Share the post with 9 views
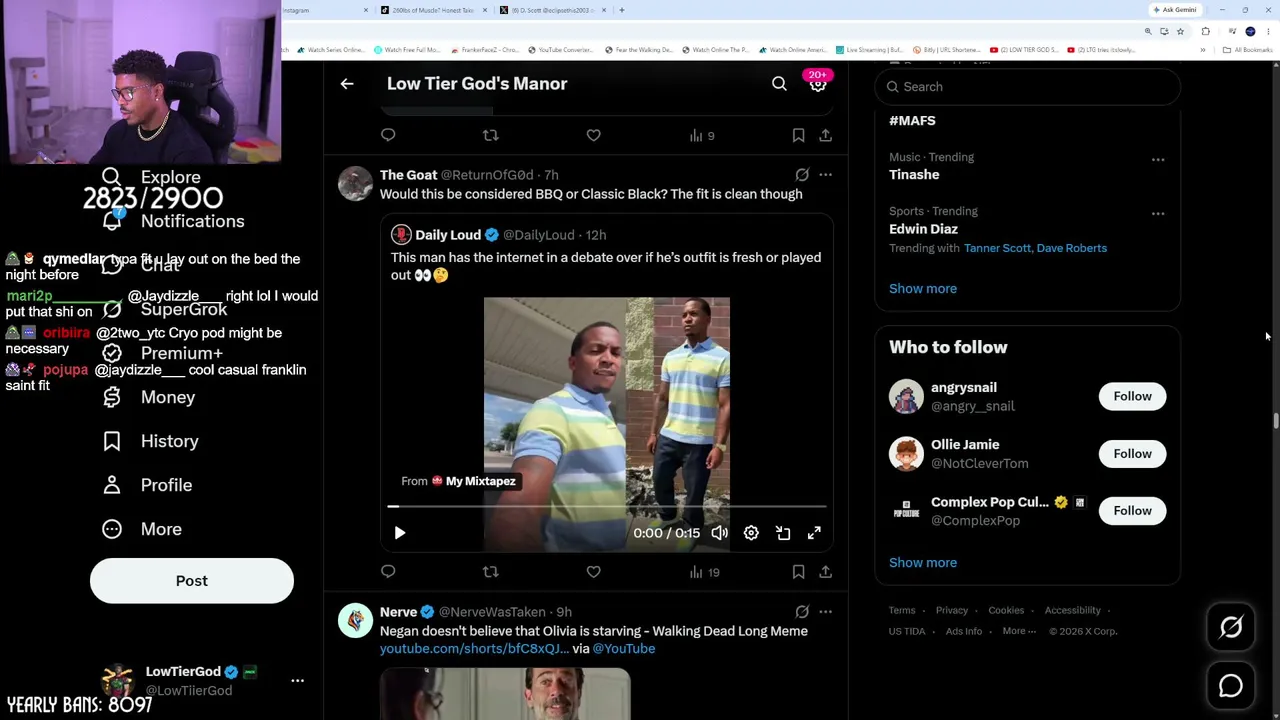 click(x=825, y=135)
